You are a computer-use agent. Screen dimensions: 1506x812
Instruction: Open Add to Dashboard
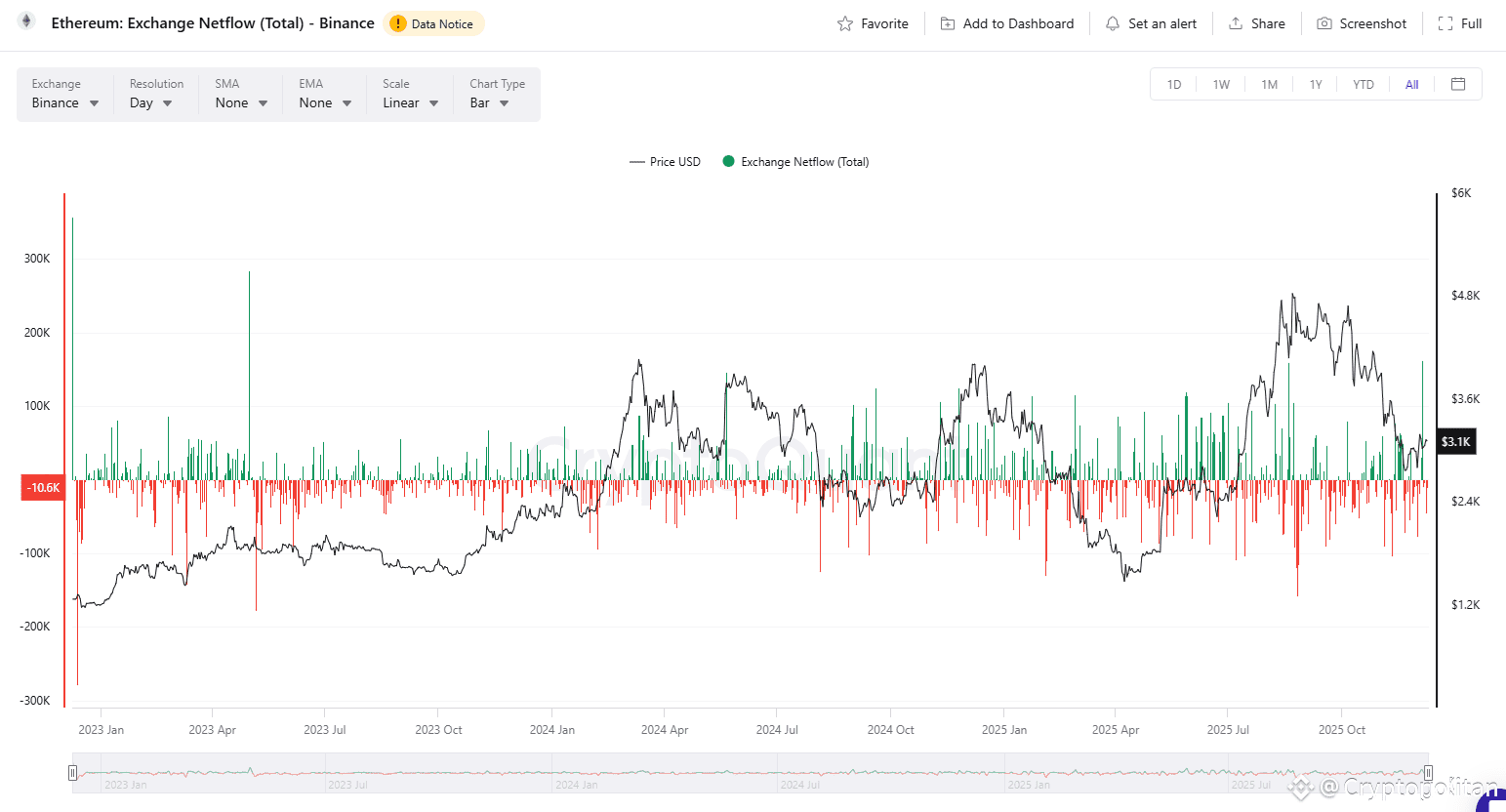click(x=1006, y=23)
